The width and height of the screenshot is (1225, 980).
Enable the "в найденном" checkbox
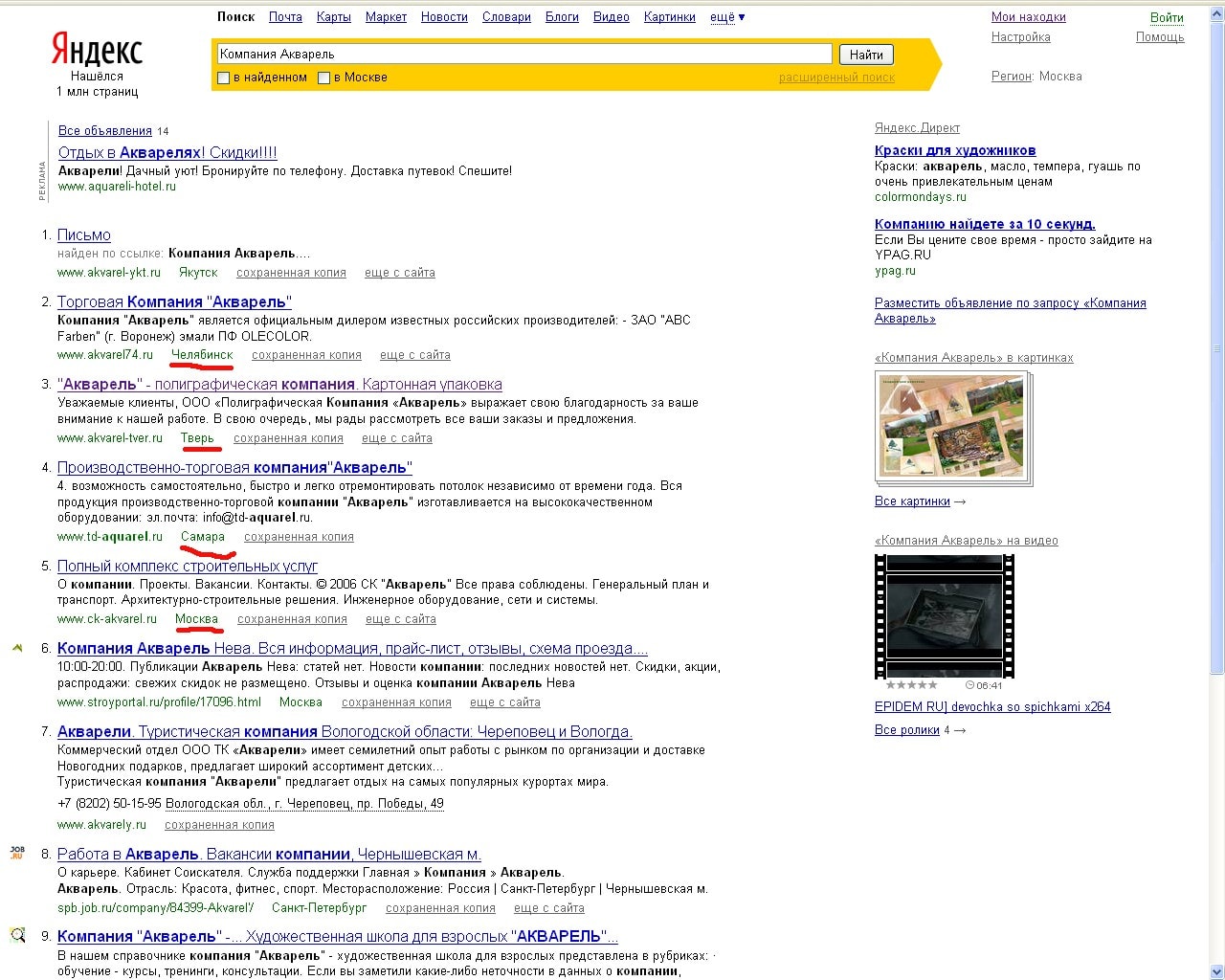click(x=224, y=78)
